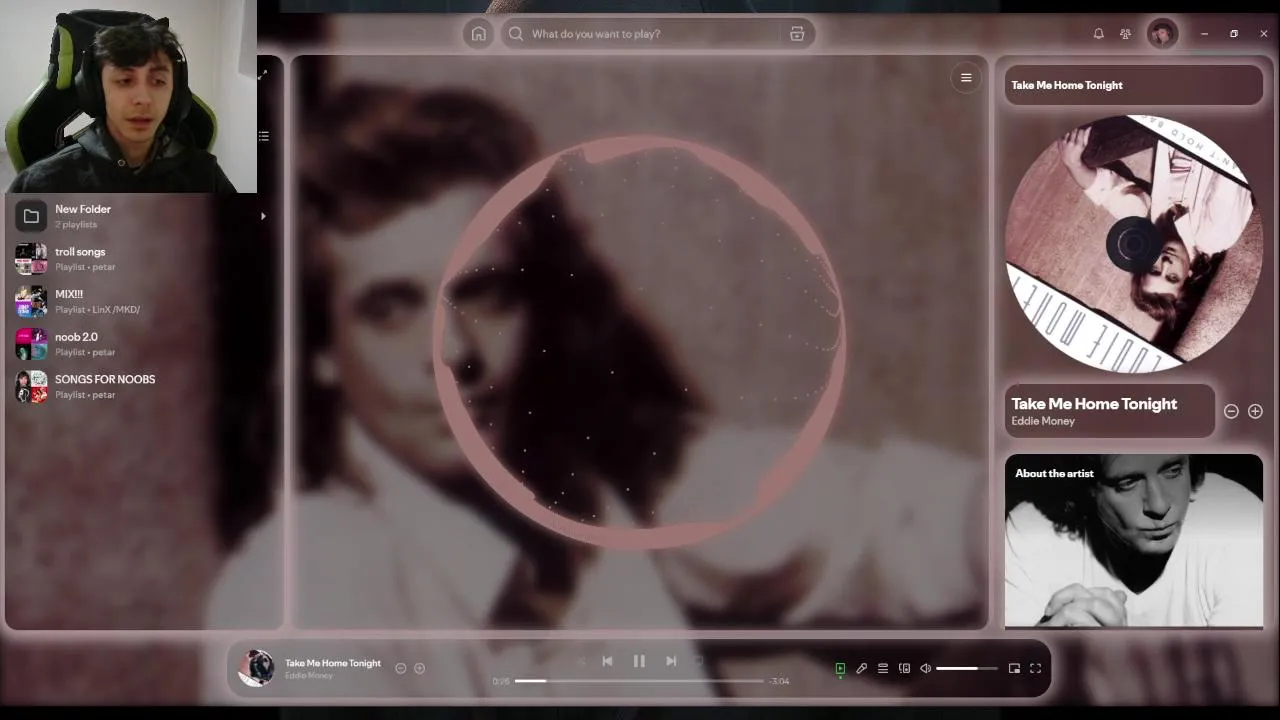Click the noob 2.0 playlist cover
Viewport: 1280px width, 720px height.
[x=31, y=344]
